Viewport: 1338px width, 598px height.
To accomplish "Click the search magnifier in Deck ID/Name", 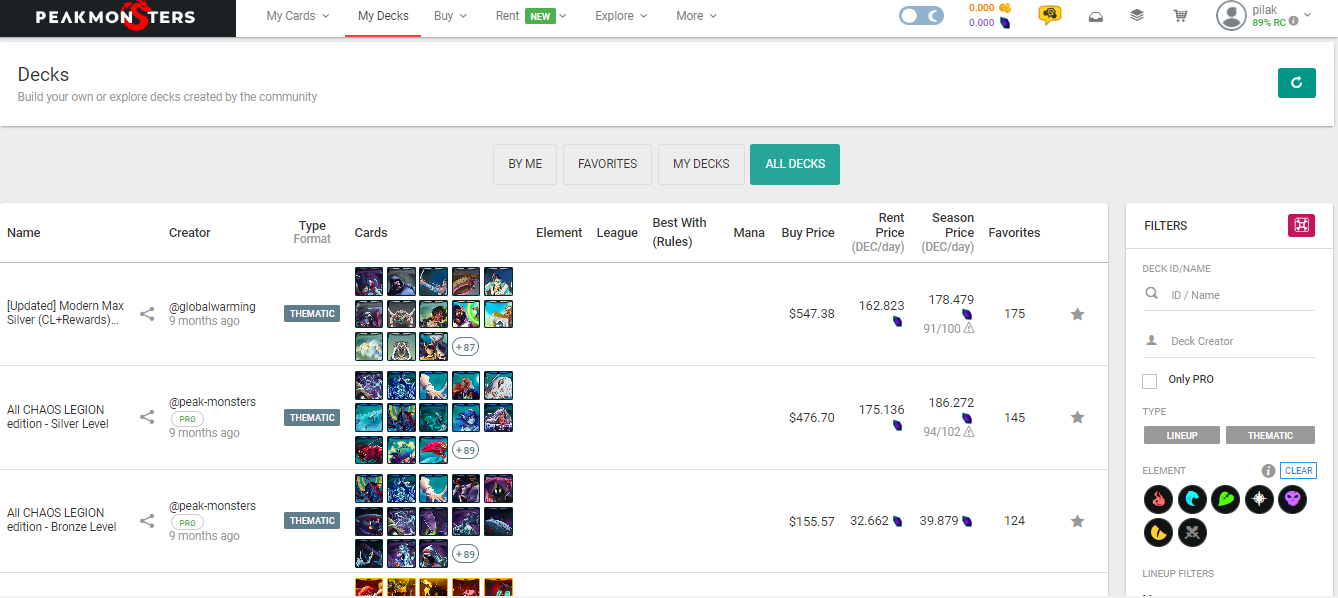I will coord(1152,294).
